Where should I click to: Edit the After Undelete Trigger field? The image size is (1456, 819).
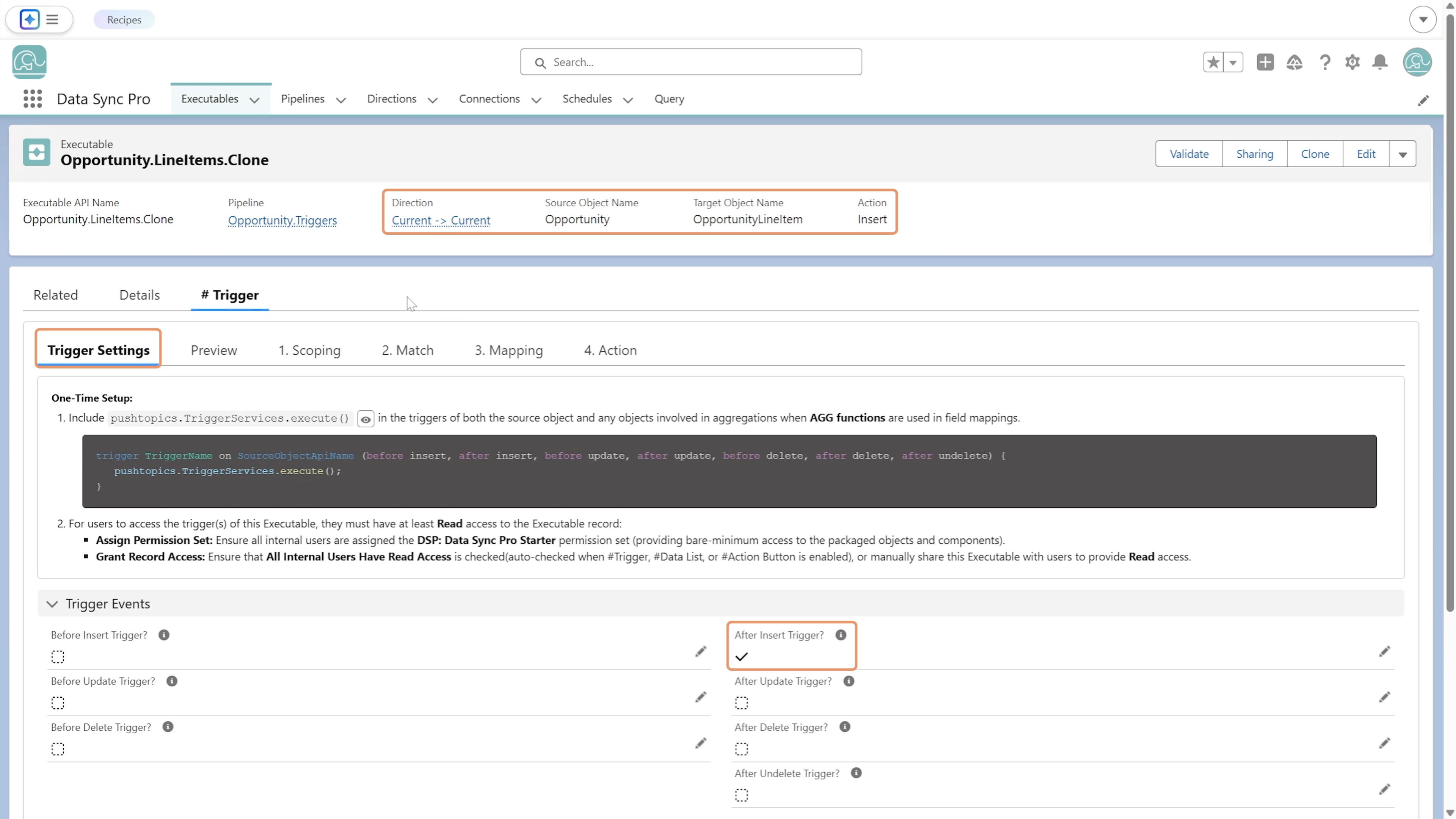coord(1384,789)
